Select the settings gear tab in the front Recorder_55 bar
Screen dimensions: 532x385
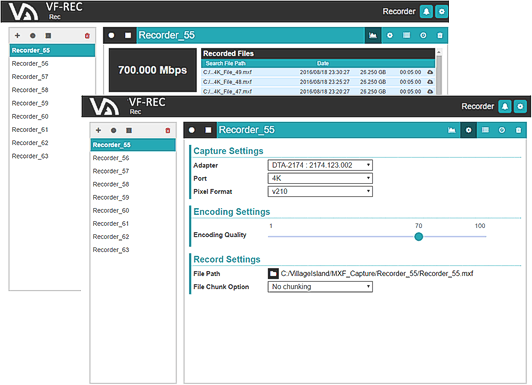tap(468, 130)
